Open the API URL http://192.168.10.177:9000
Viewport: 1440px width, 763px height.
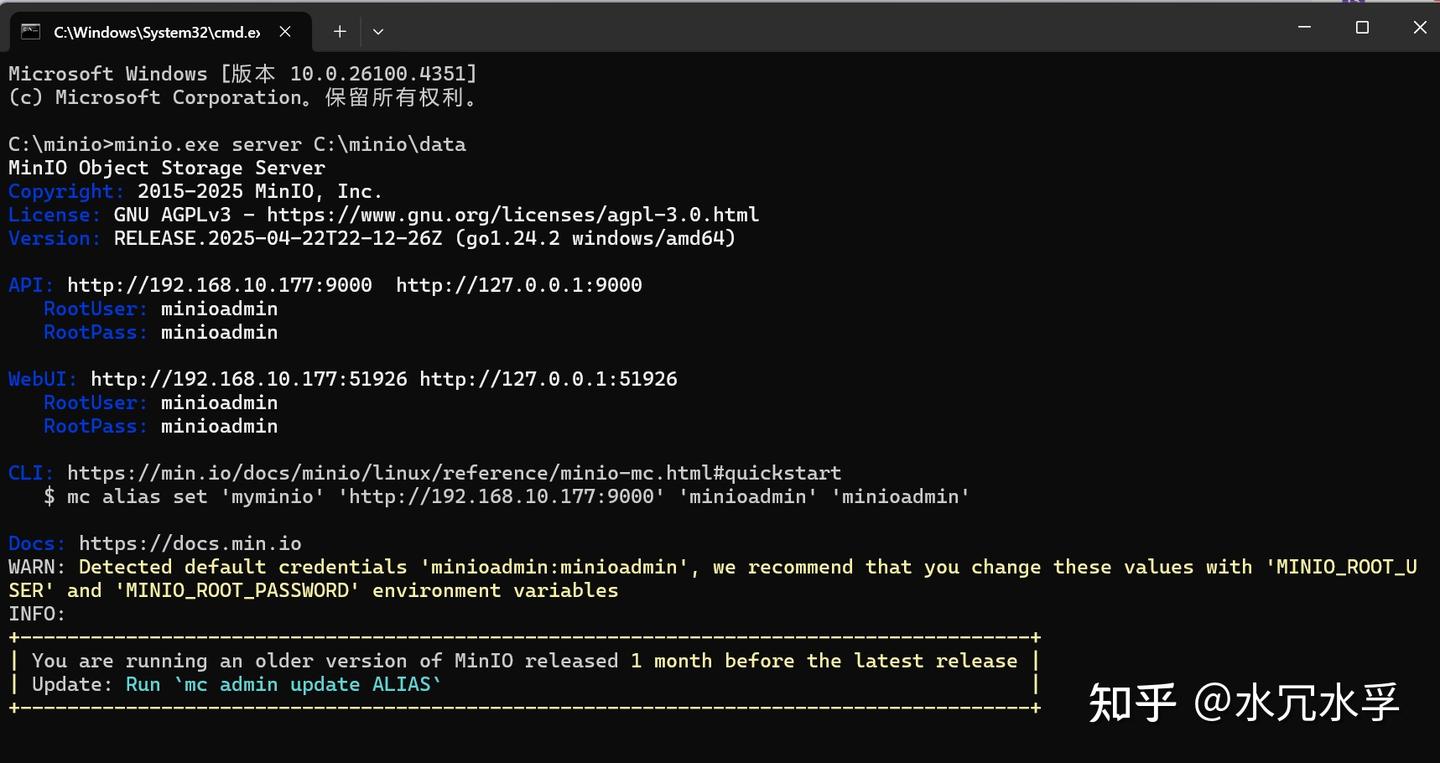point(219,285)
